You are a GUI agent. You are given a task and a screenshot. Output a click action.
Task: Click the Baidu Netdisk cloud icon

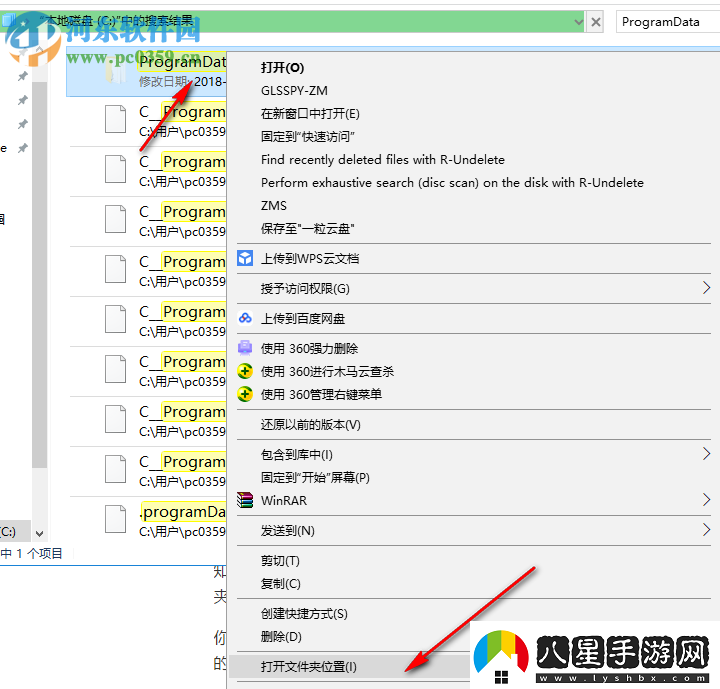click(245, 318)
